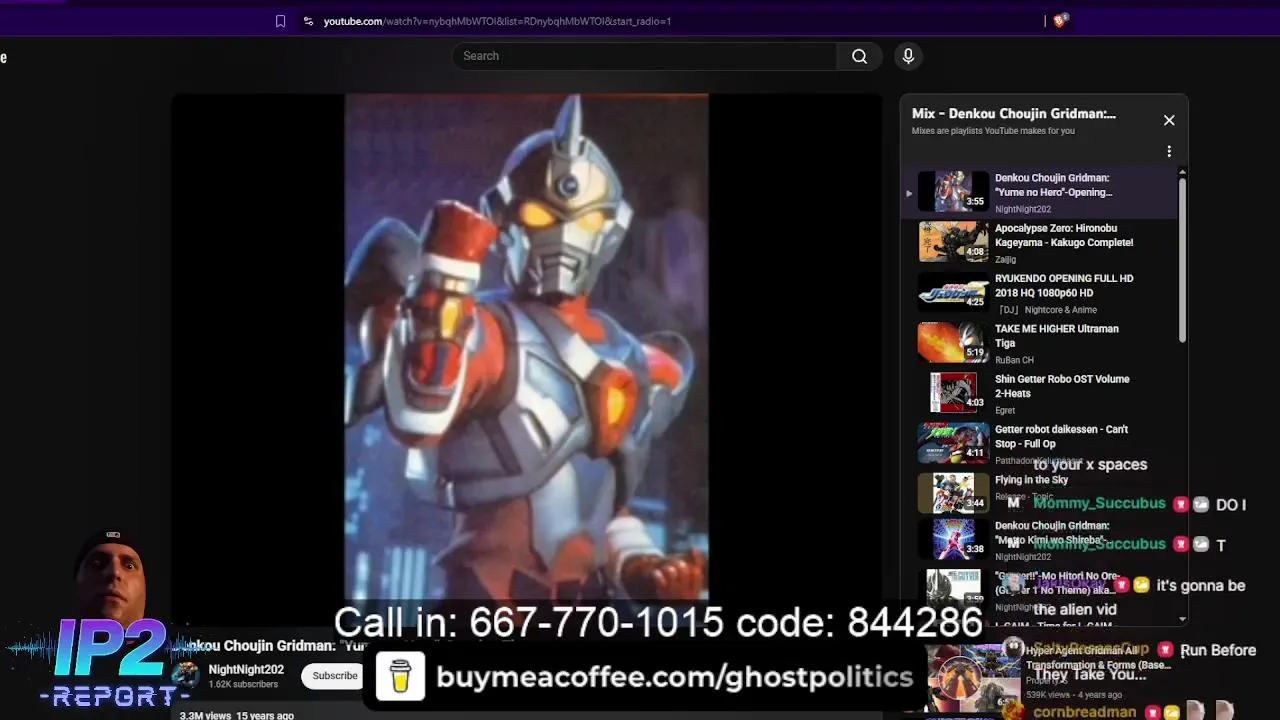
Task: Click the browser address bar URL
Action: click(x=497, y=21)
